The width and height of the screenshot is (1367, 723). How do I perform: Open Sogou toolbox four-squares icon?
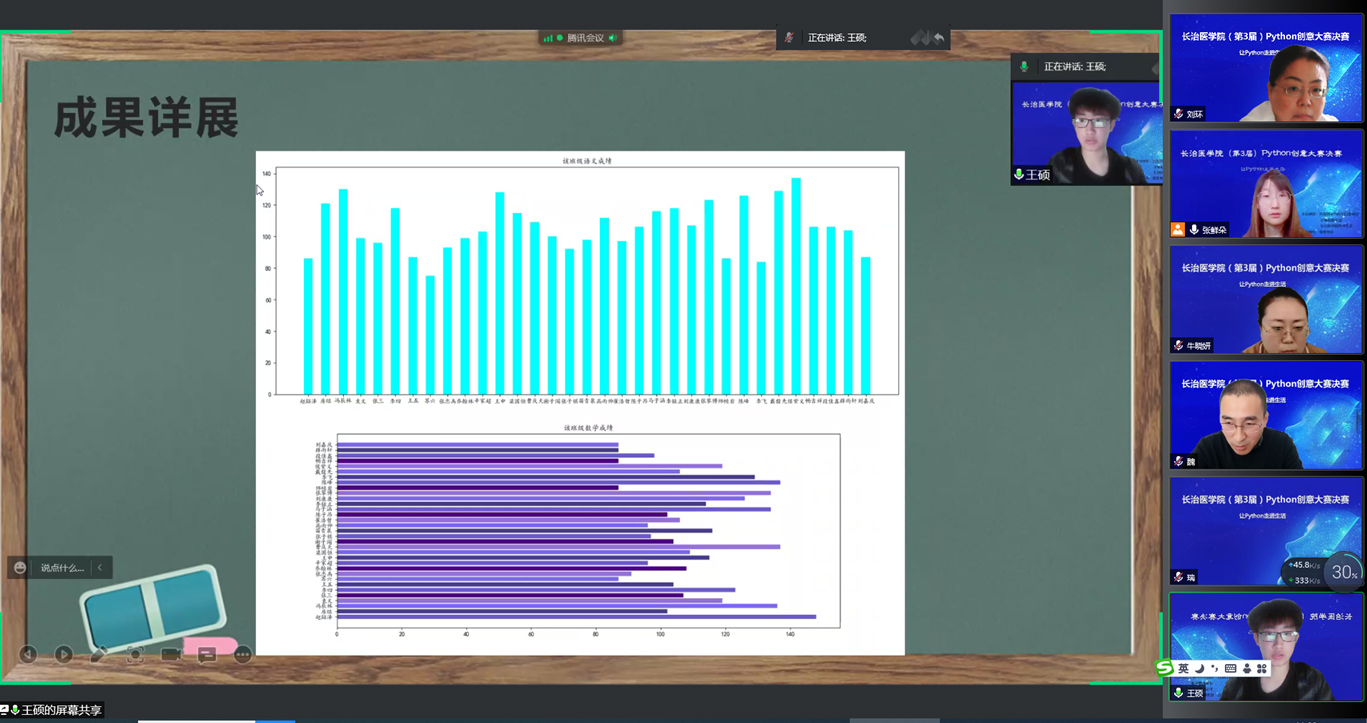[x=1262, y=668]
